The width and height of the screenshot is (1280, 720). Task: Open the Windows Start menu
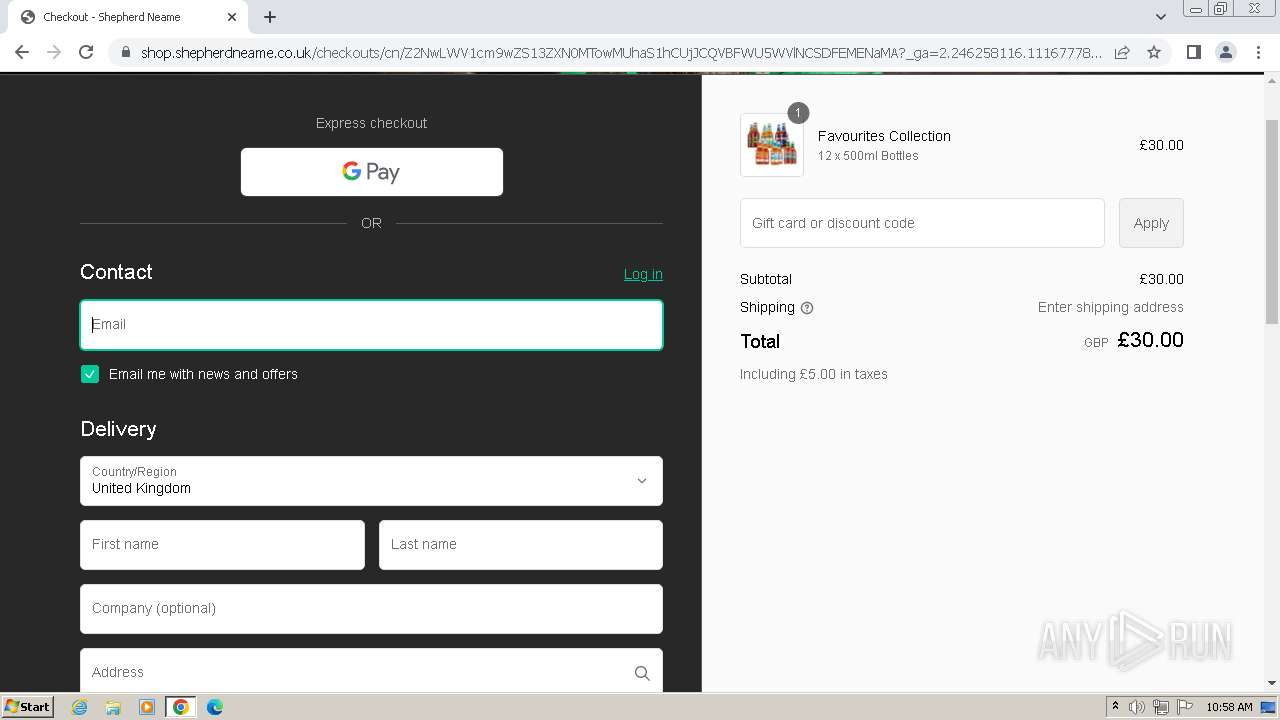[x=28, y=707]
